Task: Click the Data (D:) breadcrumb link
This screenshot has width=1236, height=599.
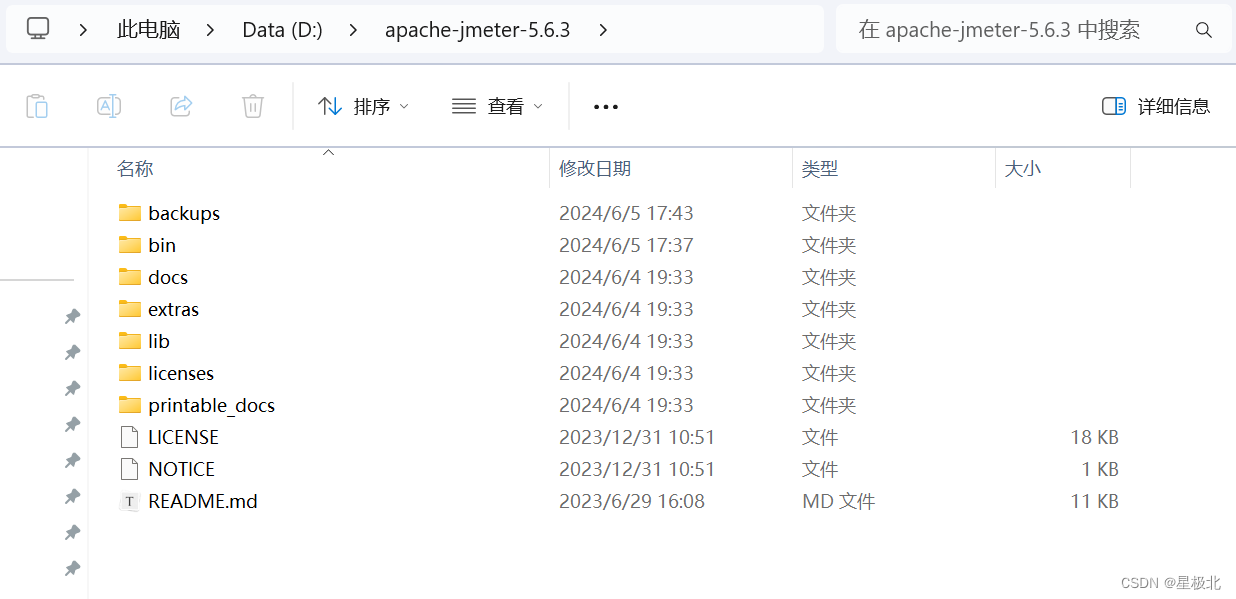Action: pos(282,30)
